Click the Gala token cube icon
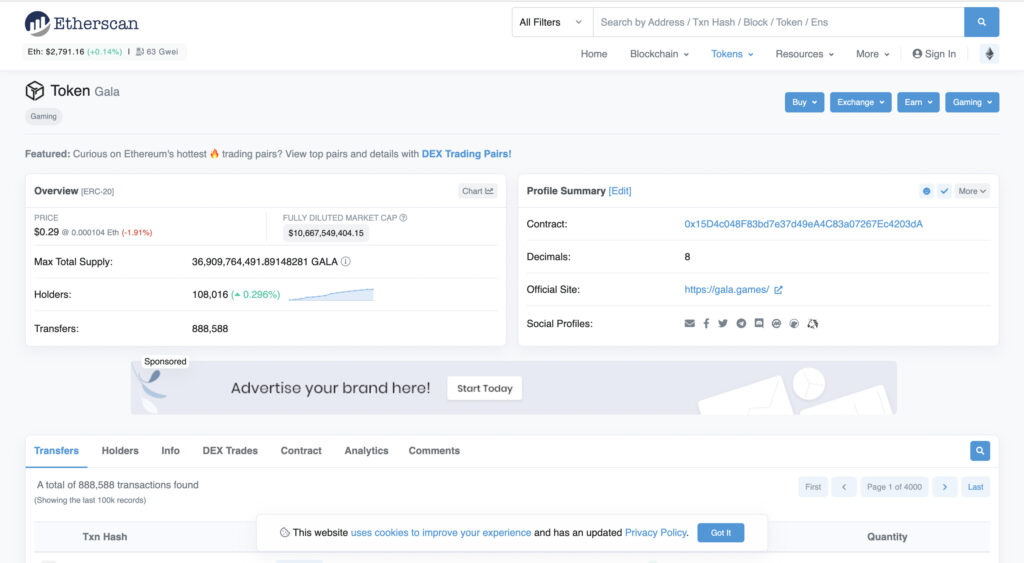 click(x=35, y=91)
